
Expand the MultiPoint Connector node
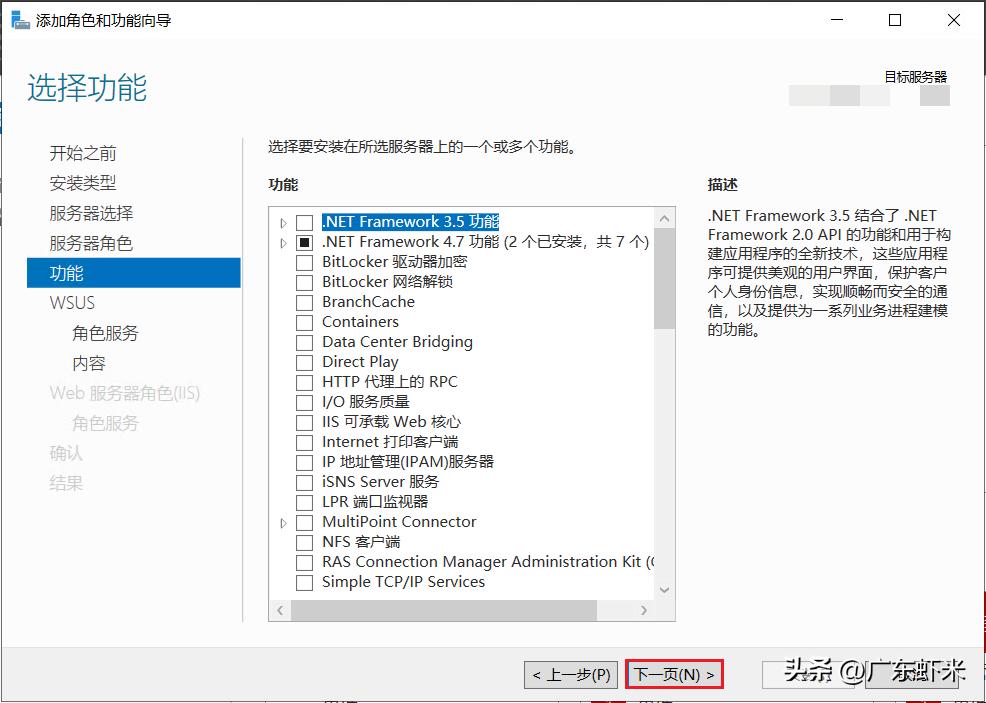(x=283, y=522)
